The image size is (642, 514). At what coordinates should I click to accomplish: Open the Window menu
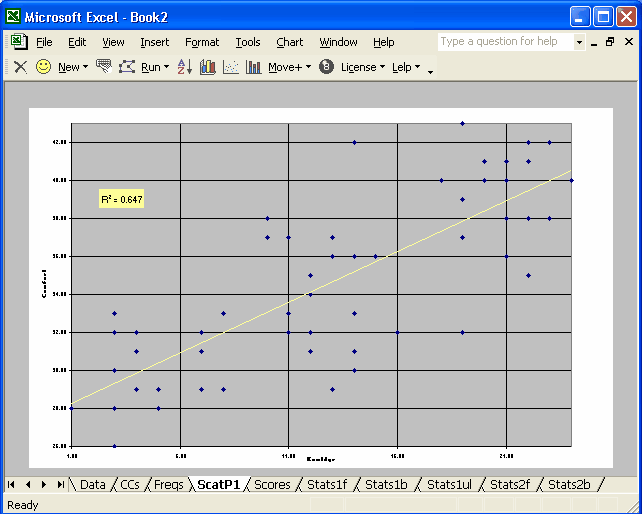[338, 42]
